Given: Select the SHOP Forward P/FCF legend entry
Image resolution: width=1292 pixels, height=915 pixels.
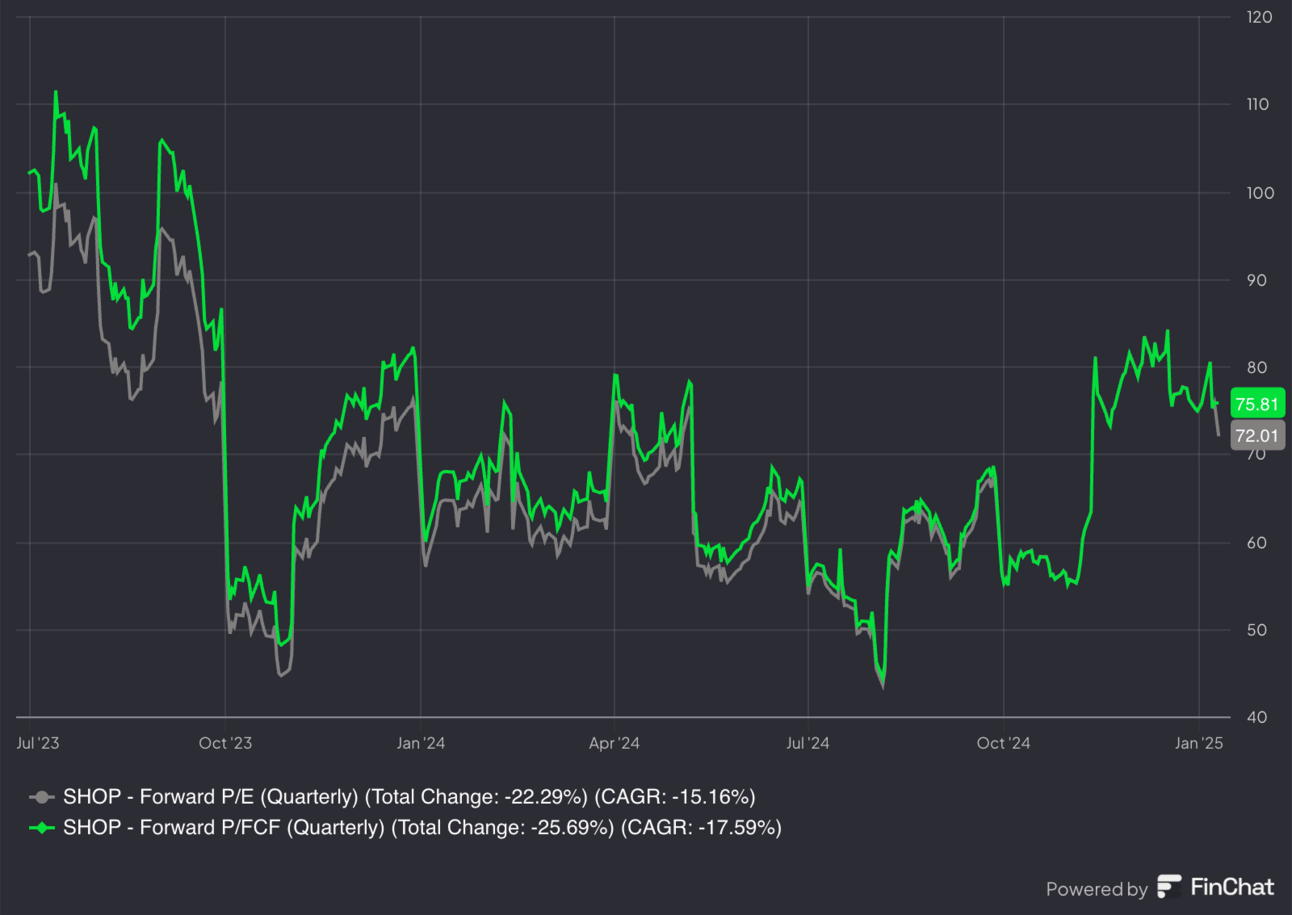Looking at the screenshot, I should coord(405,827).
